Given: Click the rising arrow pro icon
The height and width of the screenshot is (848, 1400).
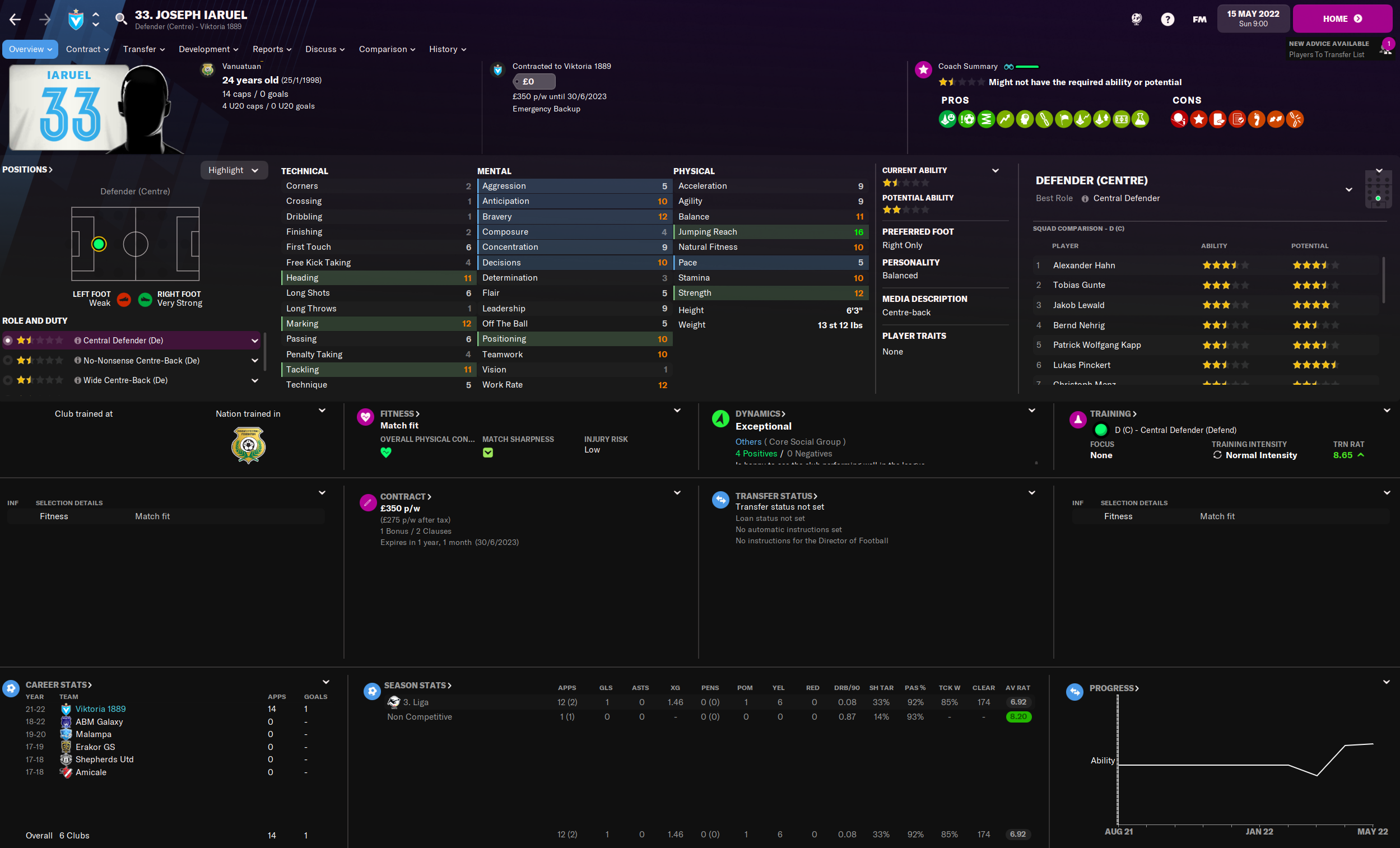Looking at the screenshot, I should pos(1005,119).
